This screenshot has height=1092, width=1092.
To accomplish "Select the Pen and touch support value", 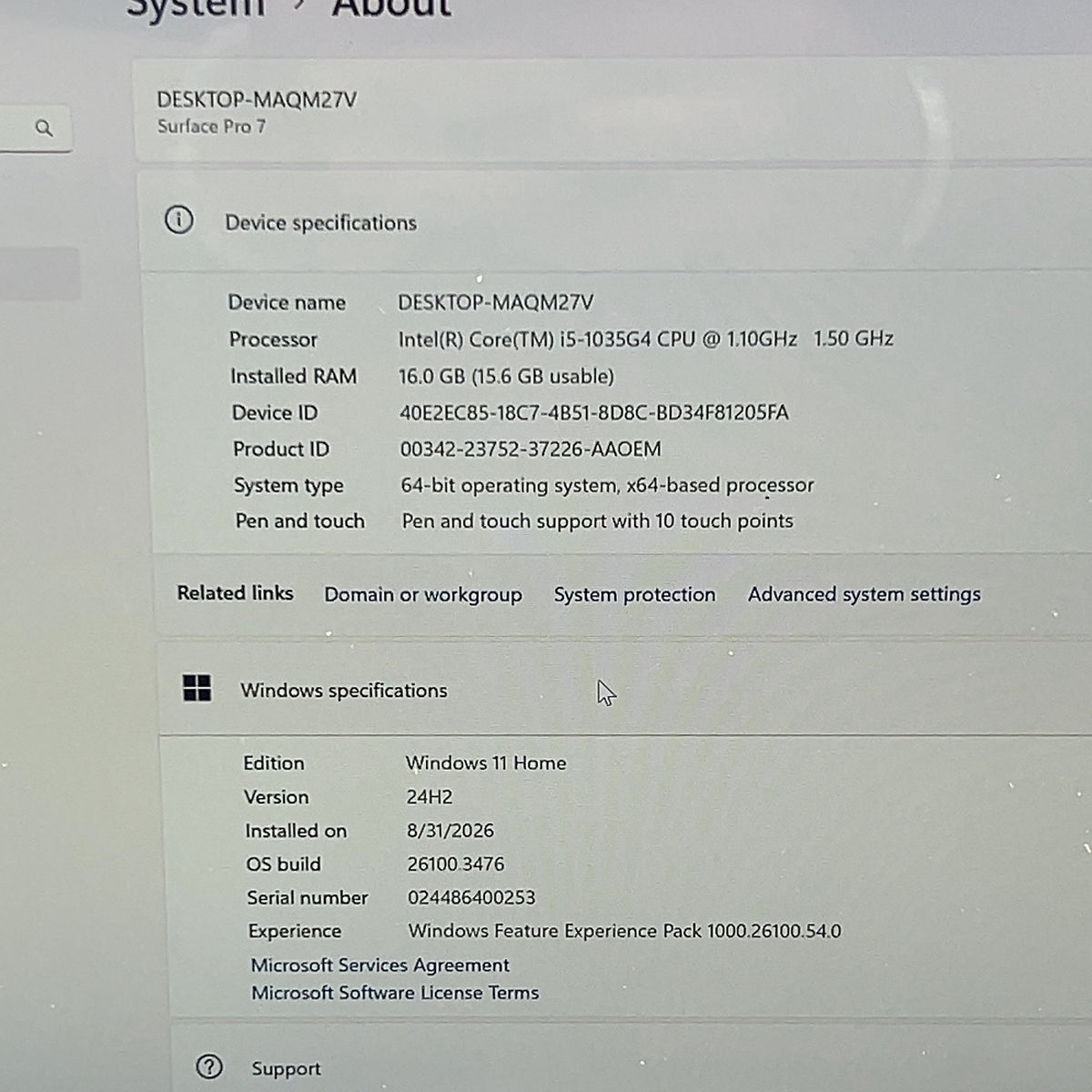I will [598, 521].
